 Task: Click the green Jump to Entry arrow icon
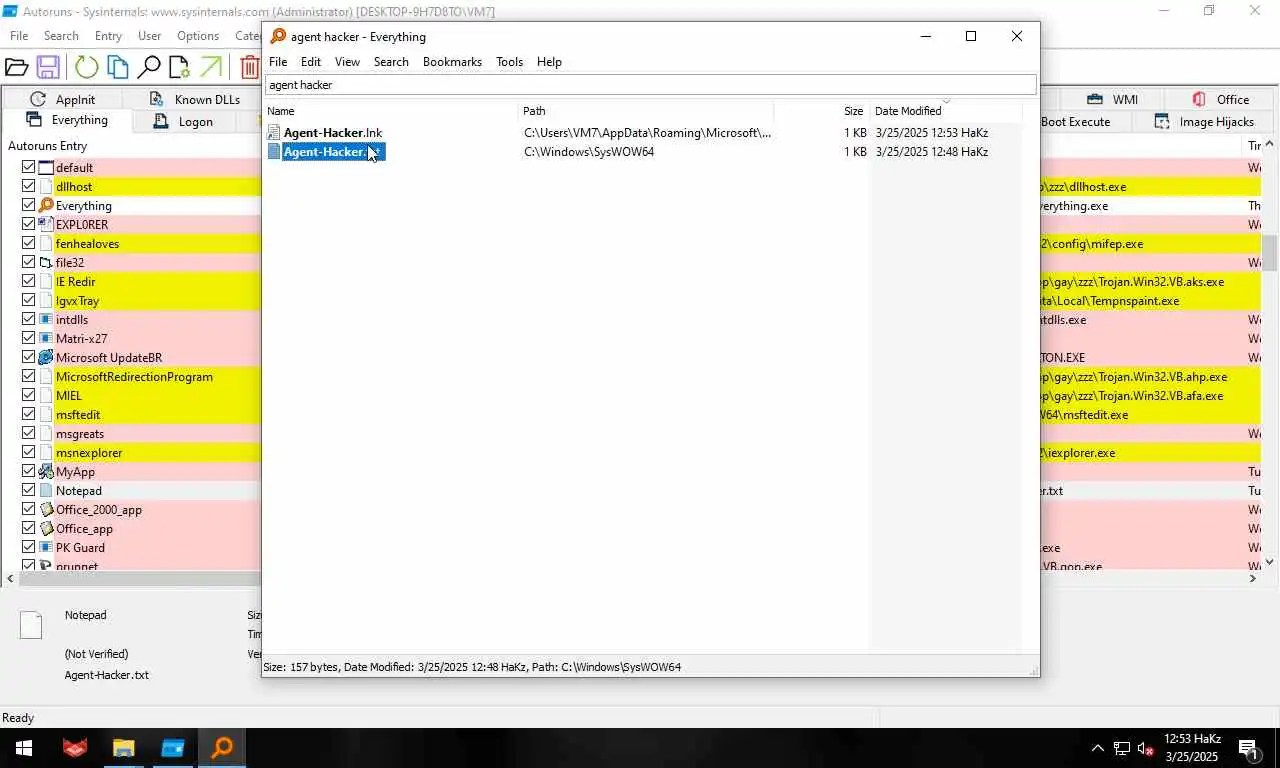(x=210, y=68)
